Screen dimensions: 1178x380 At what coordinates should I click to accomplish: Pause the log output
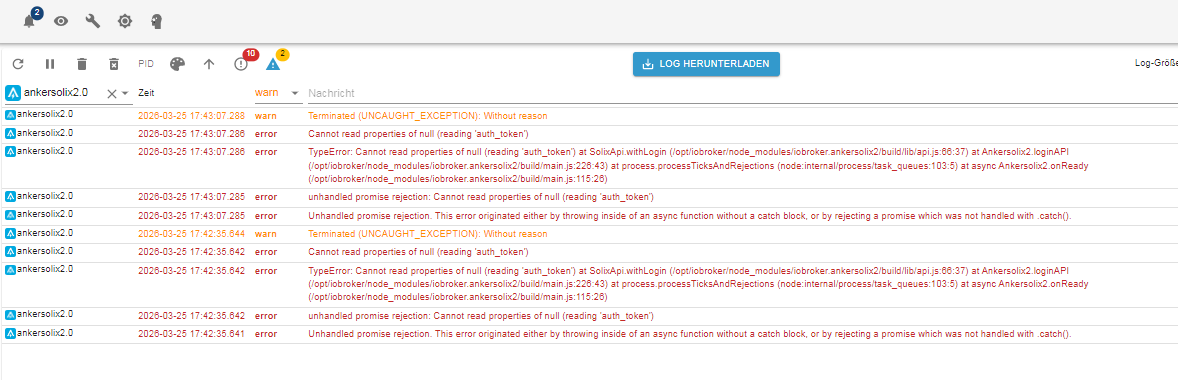[x=50, y=64]
